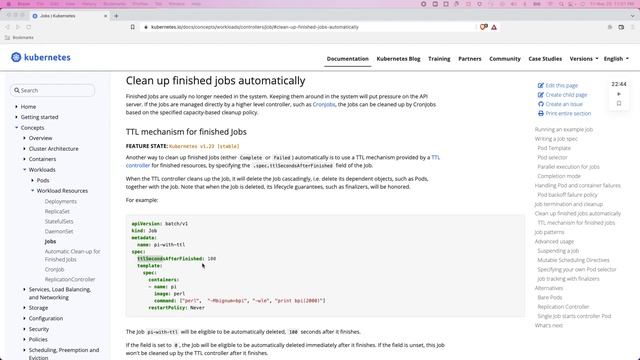
Task: Open the Case Studies nav item
Action: (545, 59)
